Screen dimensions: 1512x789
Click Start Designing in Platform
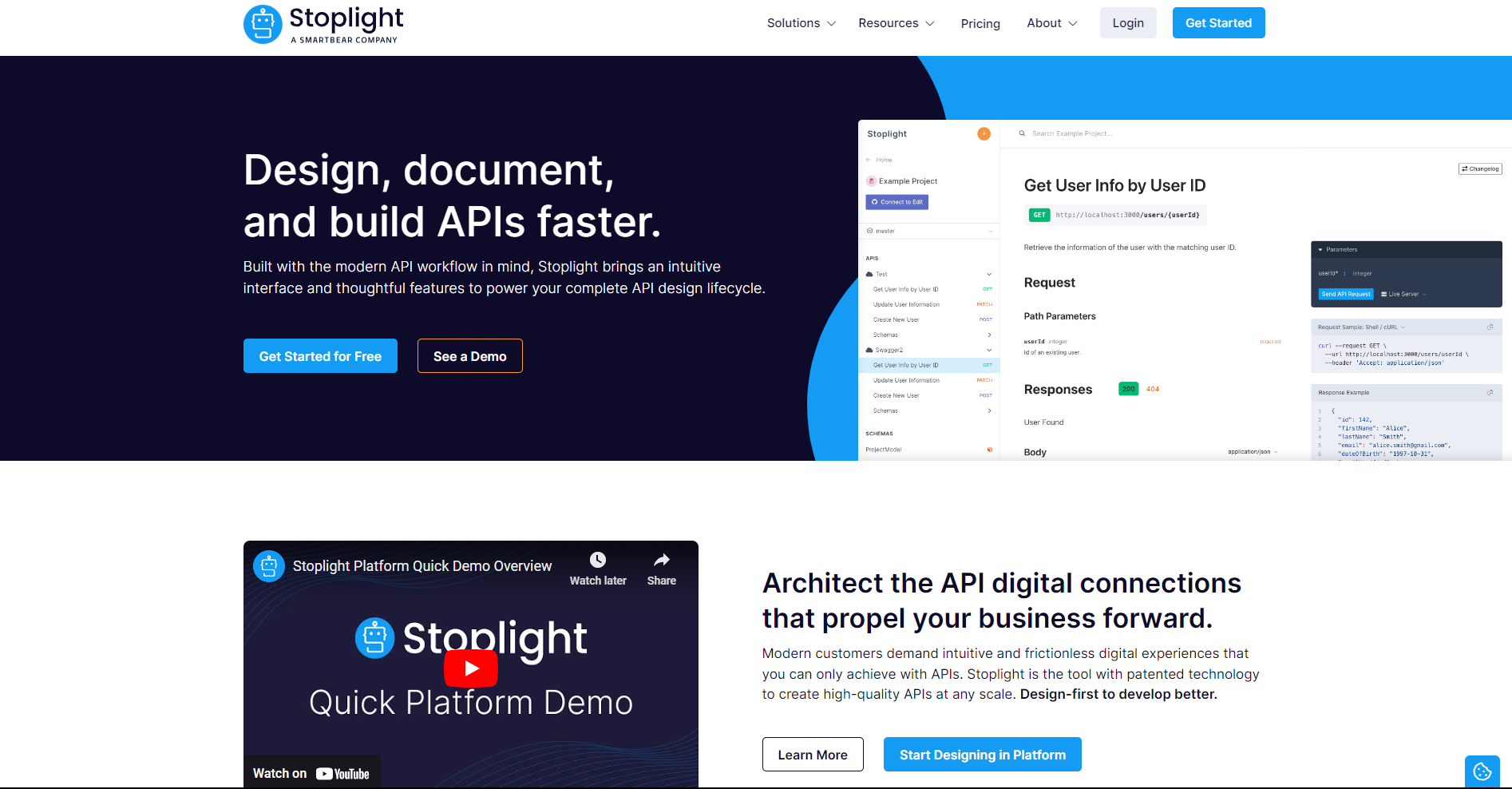pos(982,755)
